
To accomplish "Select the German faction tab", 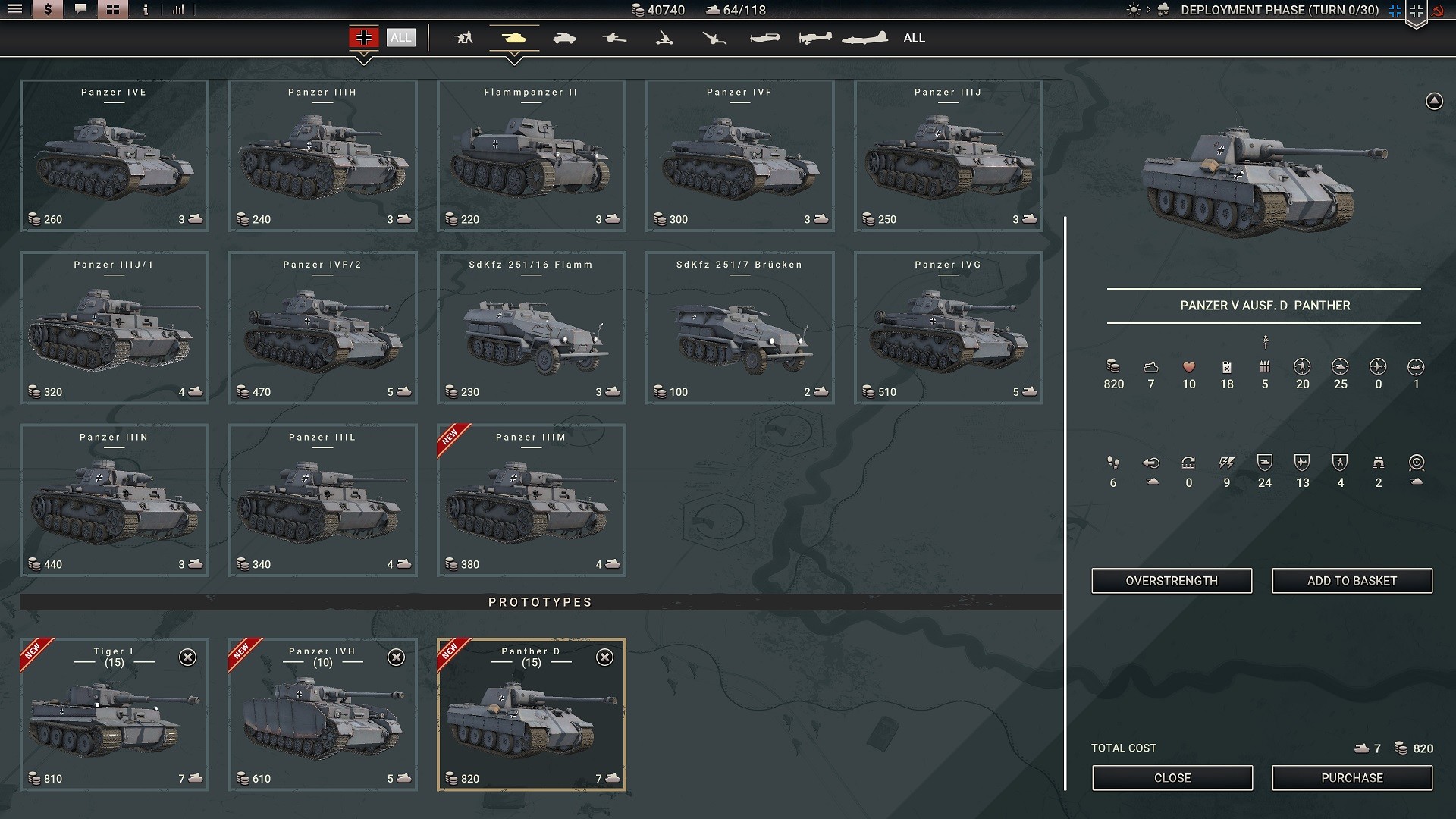I will (363, 37).
